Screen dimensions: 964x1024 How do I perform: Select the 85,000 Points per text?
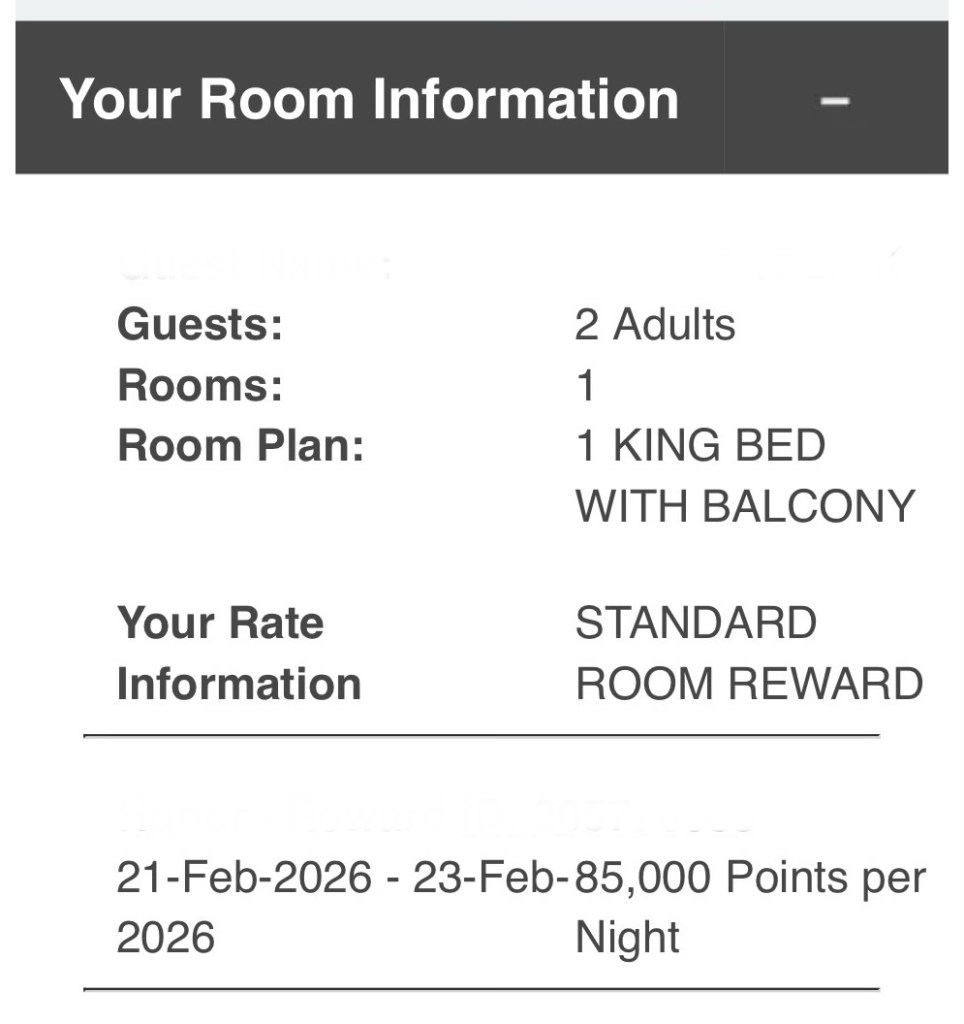click(750, 879)
